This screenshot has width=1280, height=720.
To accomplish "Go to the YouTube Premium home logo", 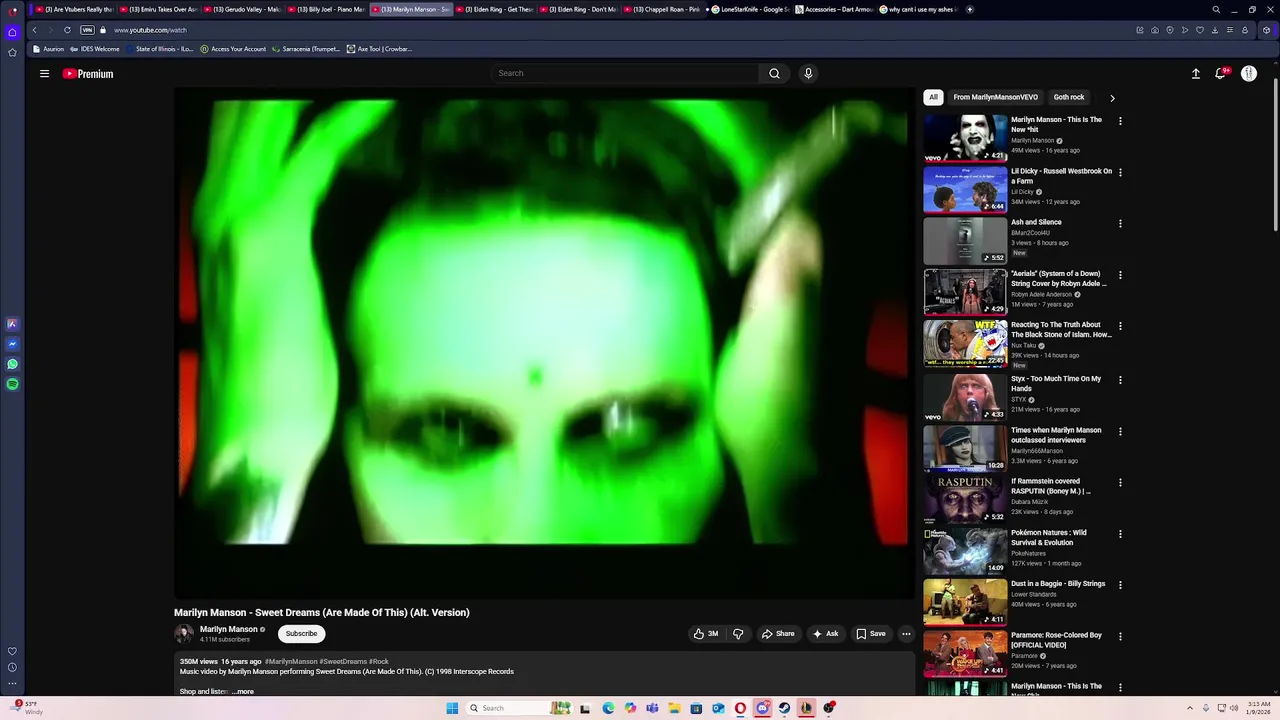I will (x=88, y=74).
